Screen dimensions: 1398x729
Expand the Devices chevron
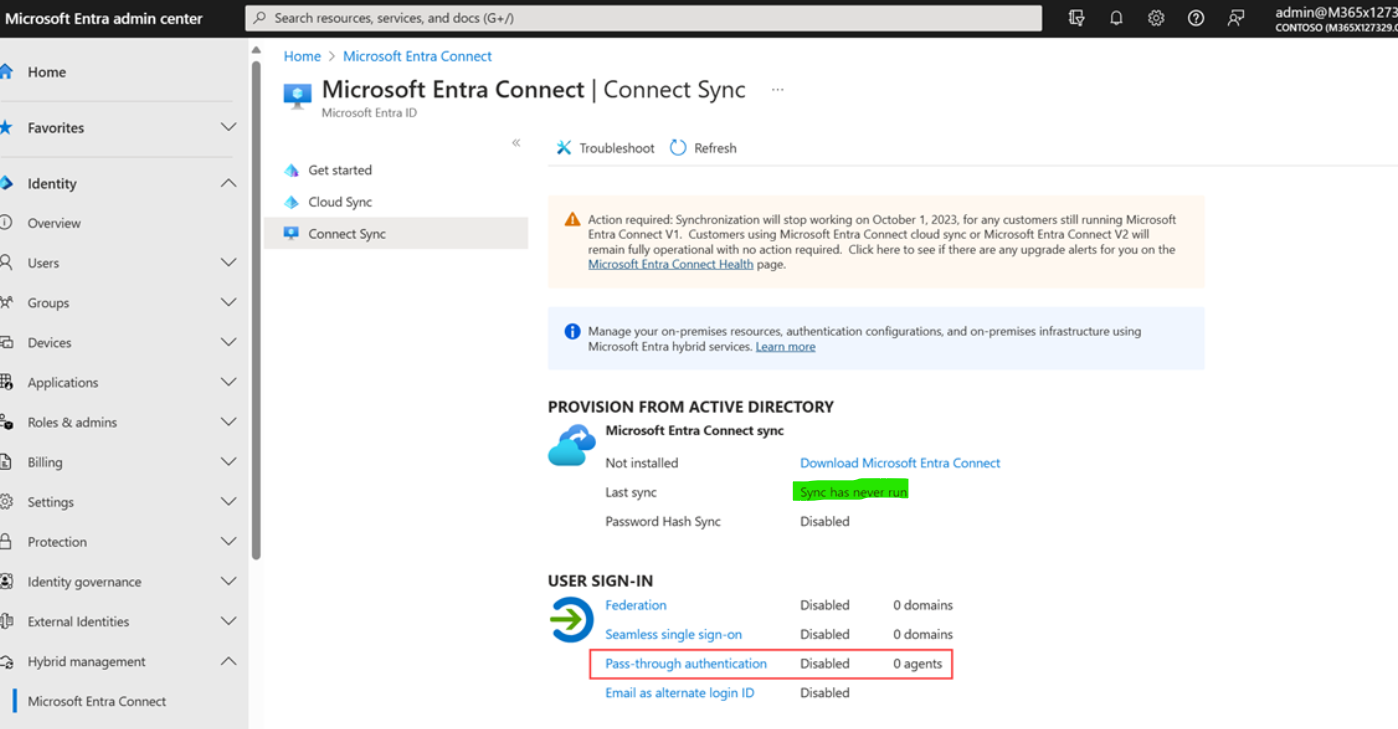click(228, 343)
